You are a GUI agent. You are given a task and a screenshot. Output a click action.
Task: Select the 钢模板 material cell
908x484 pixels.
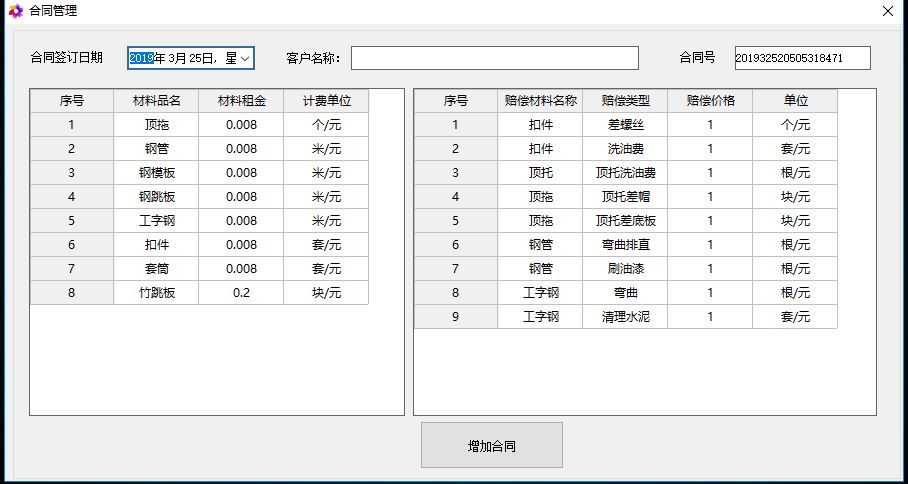156,173
